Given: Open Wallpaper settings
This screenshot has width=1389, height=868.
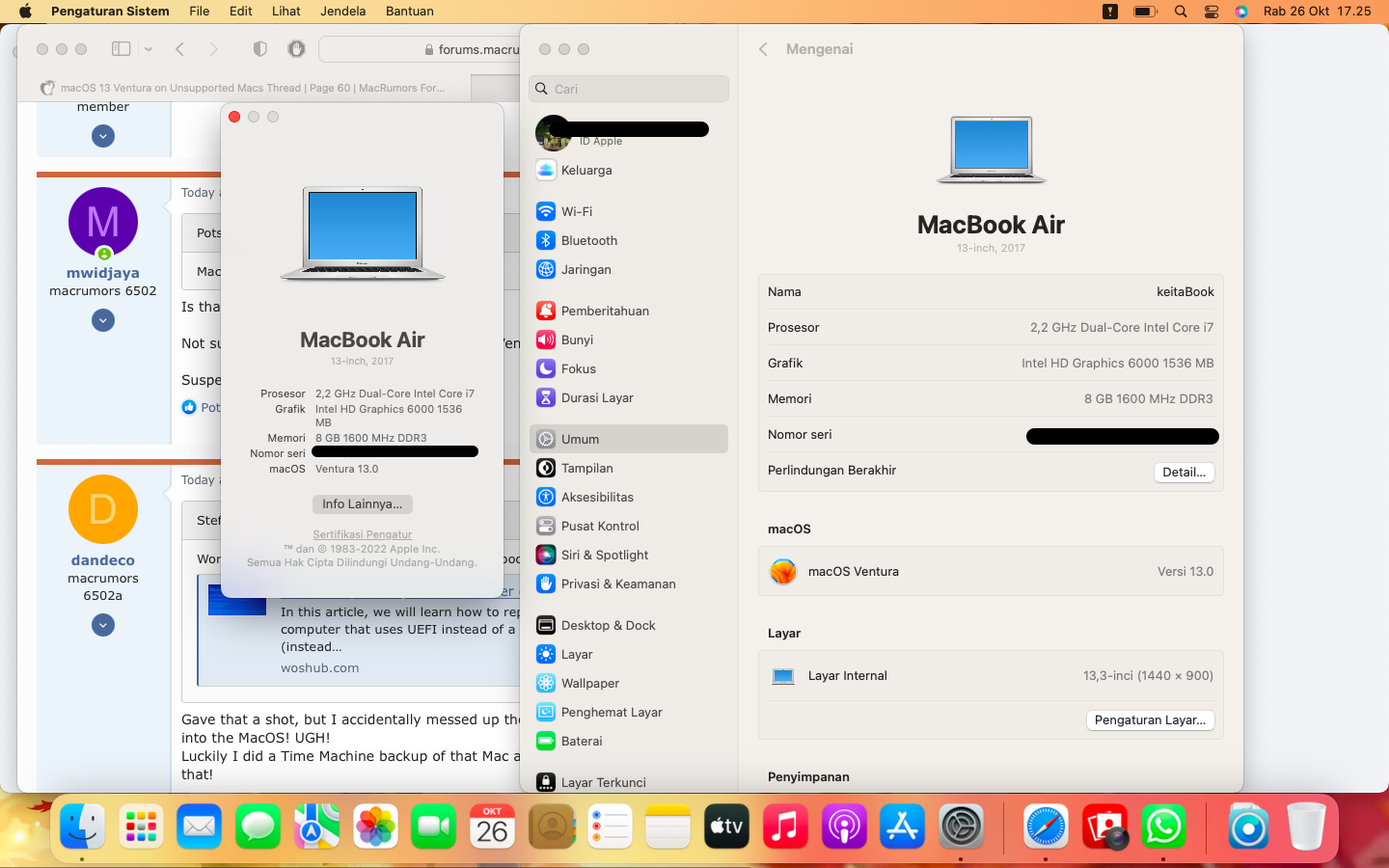Looking at the screenshot, I should 628,683.
